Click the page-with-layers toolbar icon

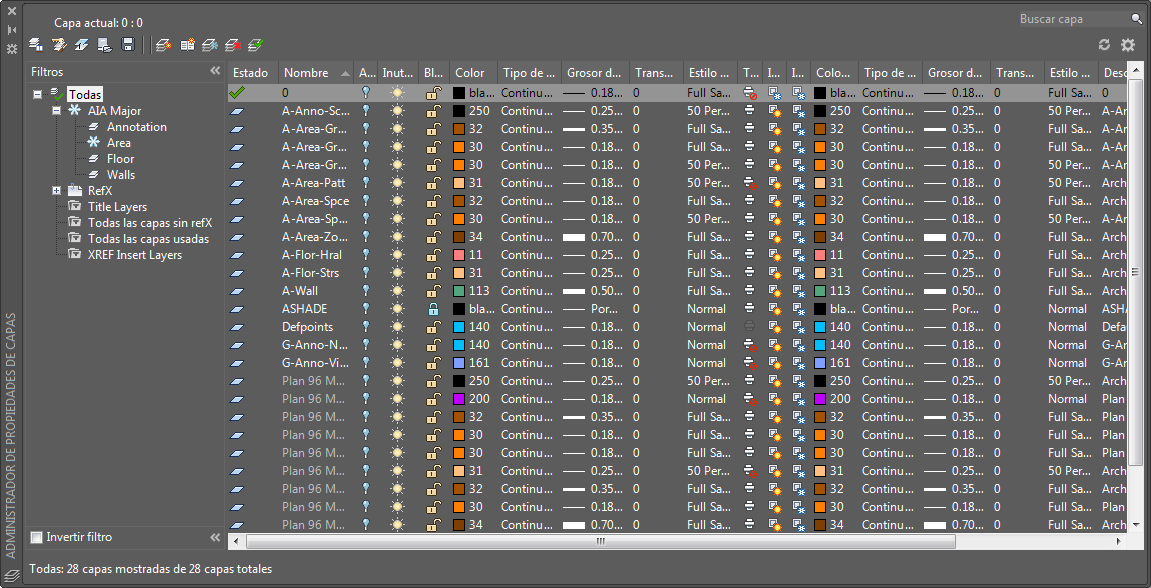[x=104, y=45]
